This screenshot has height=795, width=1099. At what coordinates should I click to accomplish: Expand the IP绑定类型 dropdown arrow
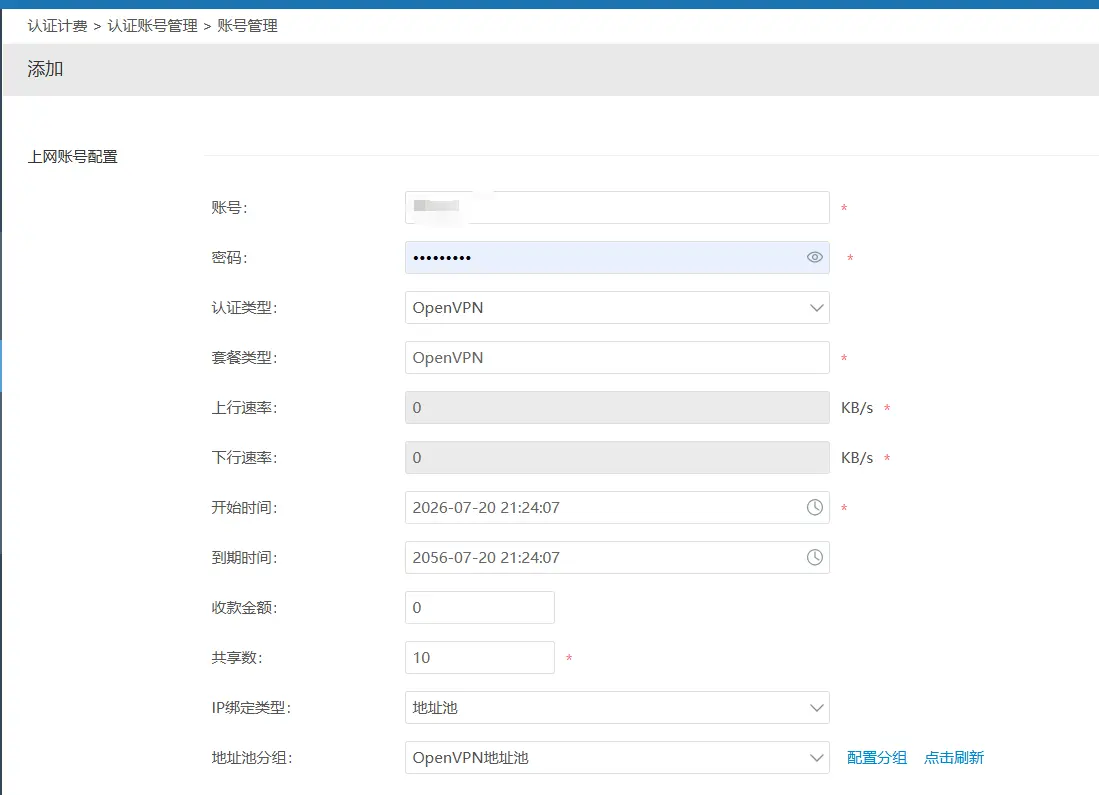coord(816,708)
